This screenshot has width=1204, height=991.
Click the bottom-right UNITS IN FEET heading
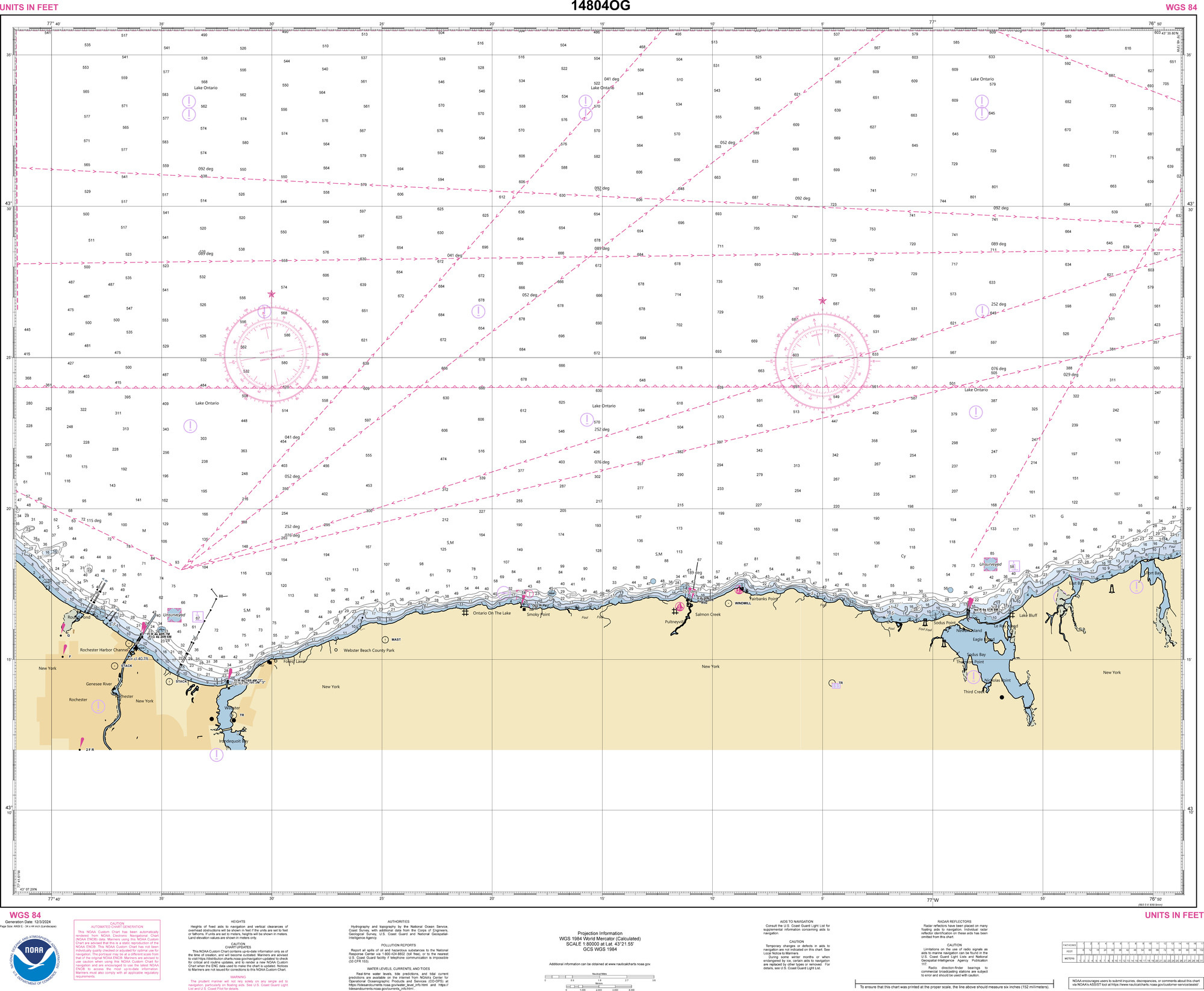click(1174, 915)
